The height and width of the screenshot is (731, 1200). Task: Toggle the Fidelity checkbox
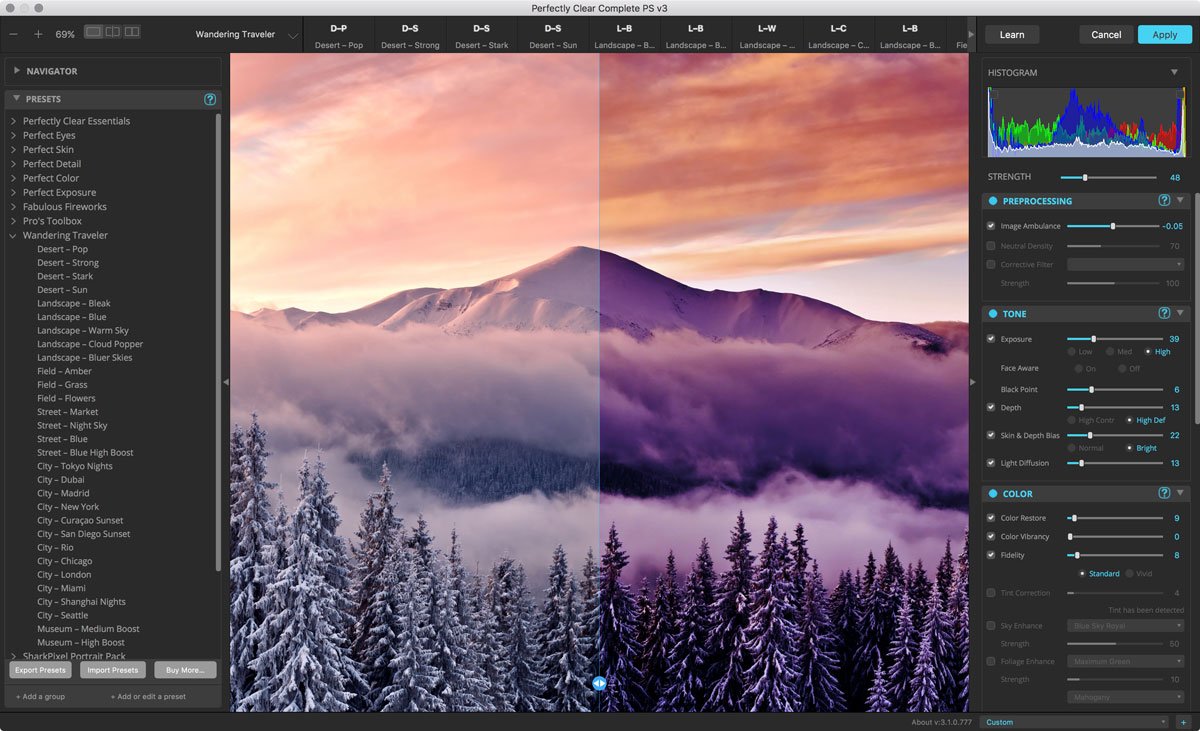[991, 555]
